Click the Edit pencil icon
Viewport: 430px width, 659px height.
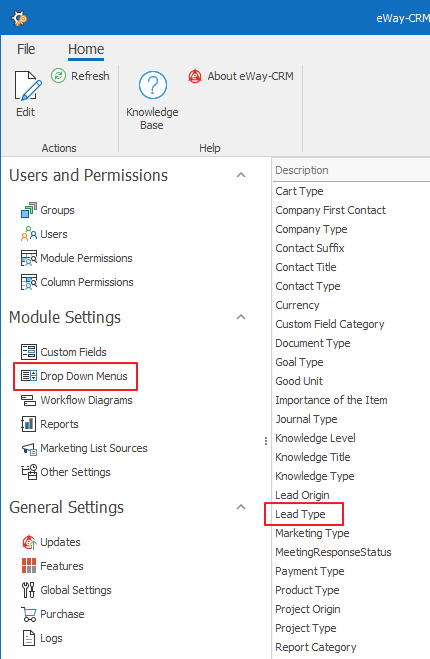[28, 85]
